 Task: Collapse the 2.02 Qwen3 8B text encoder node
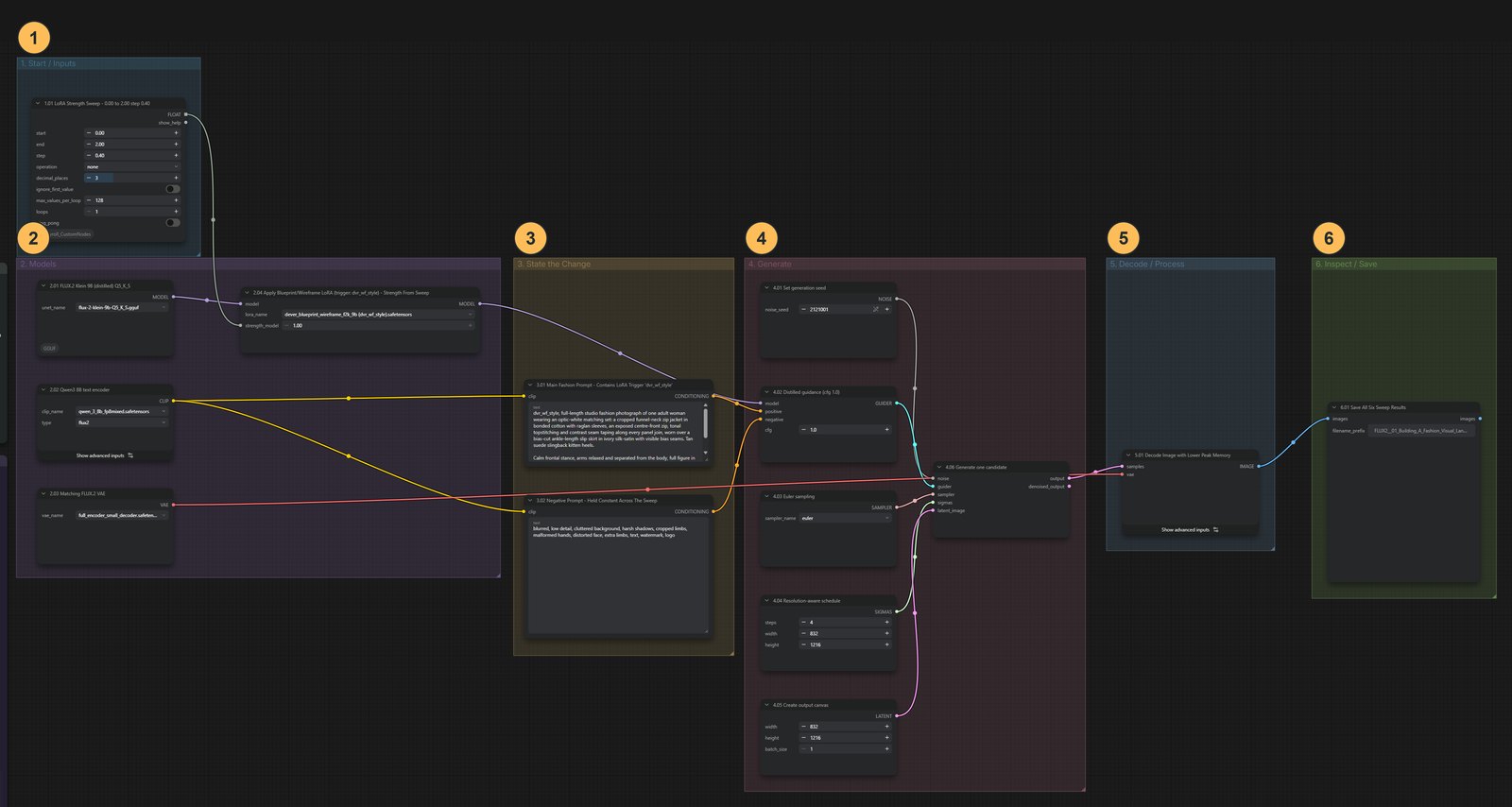click(x=43, y=389)
